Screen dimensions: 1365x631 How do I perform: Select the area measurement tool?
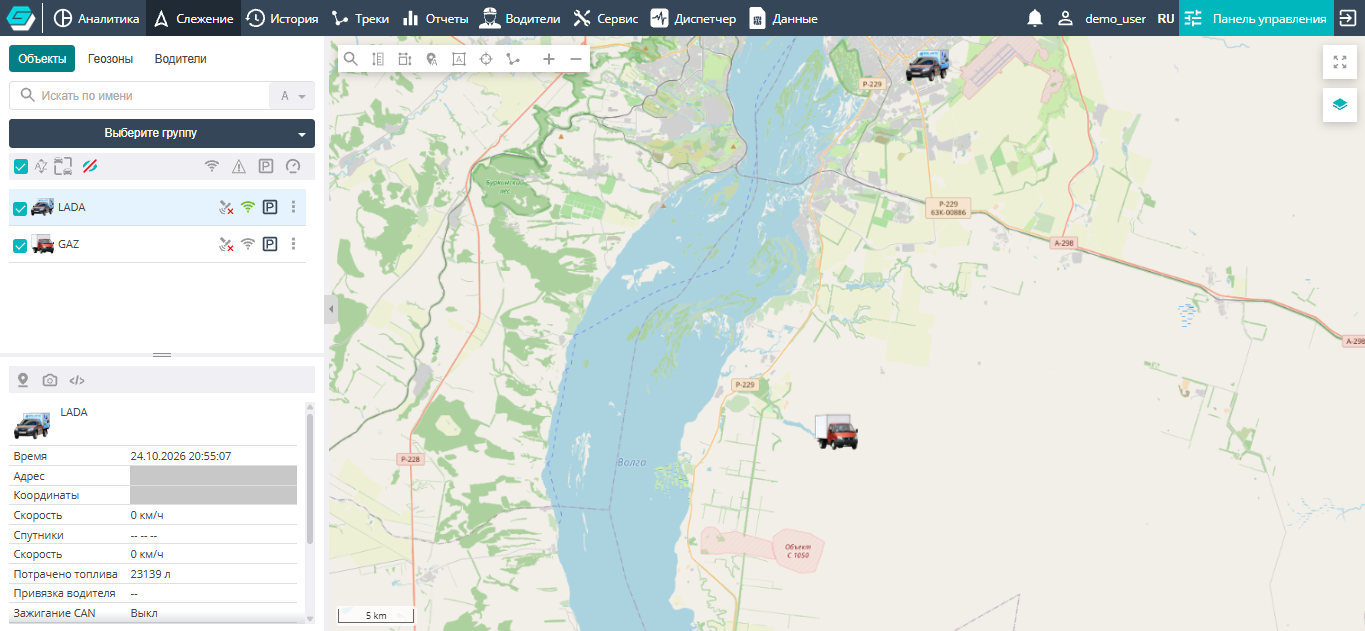[404, 59]
